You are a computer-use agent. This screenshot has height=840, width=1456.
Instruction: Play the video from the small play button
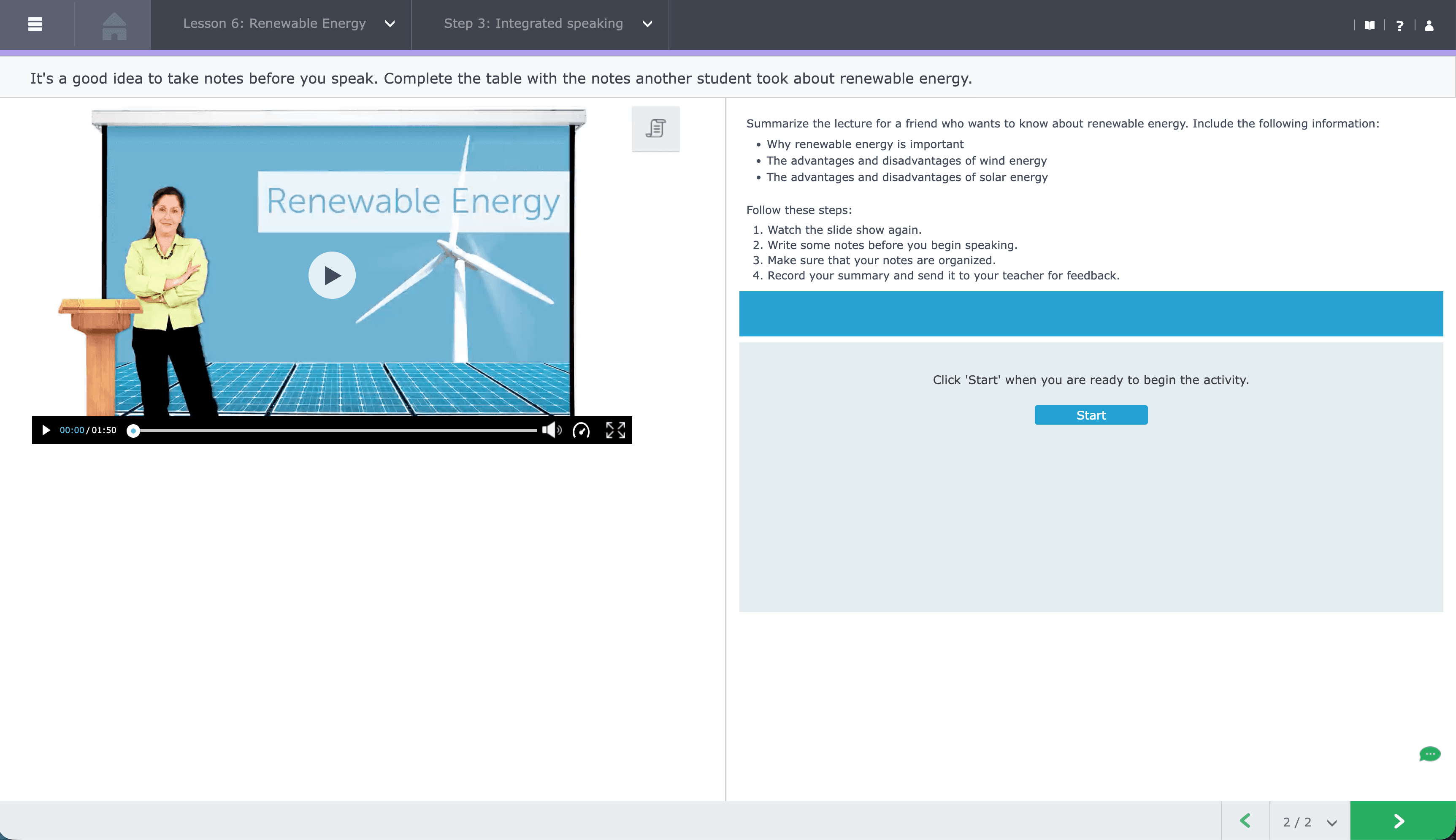click(x=46, y=430)
